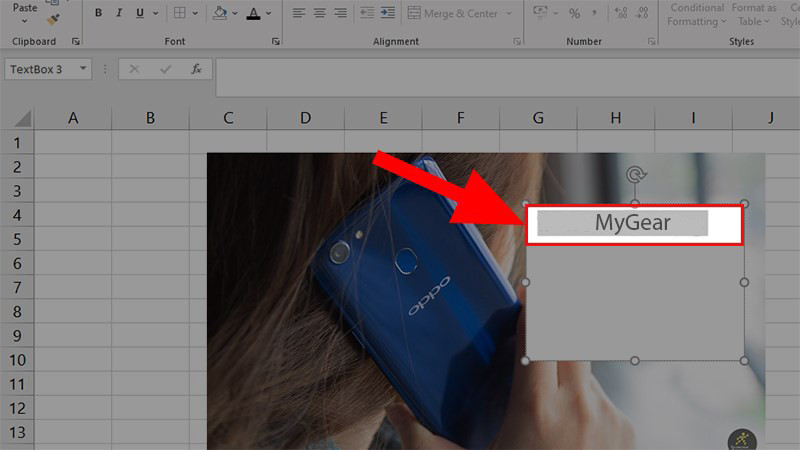Image resolution: width=800 pixels, height=450 pixels.
Task: Apply cell borders icon
Action: point(180,13)
